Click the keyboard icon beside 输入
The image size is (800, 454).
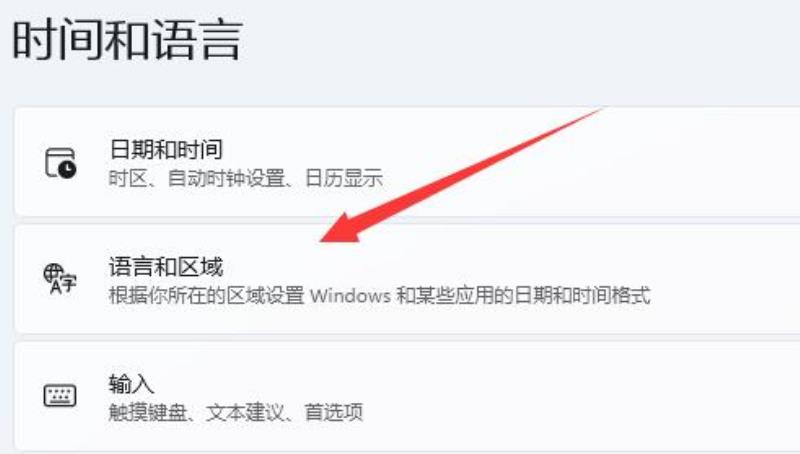(60, 396)
